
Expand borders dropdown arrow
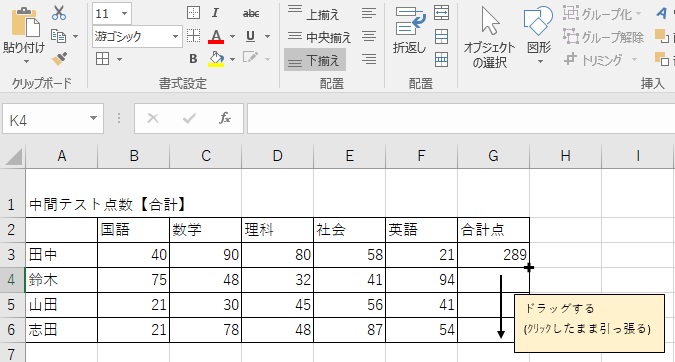click(119, 59)
